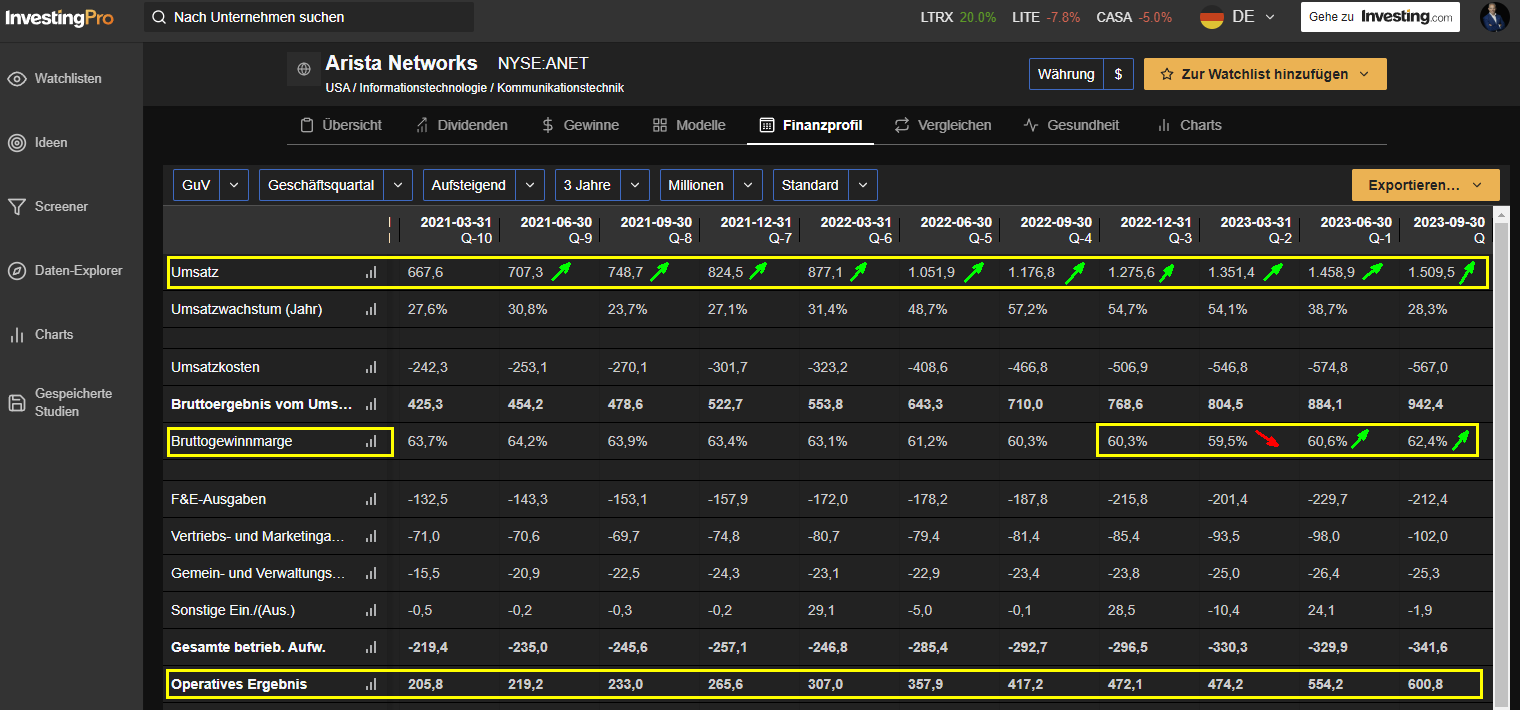1520x710 pixels.
Task: Expand the GuV statement dropdown
Action: pos(211,185)
